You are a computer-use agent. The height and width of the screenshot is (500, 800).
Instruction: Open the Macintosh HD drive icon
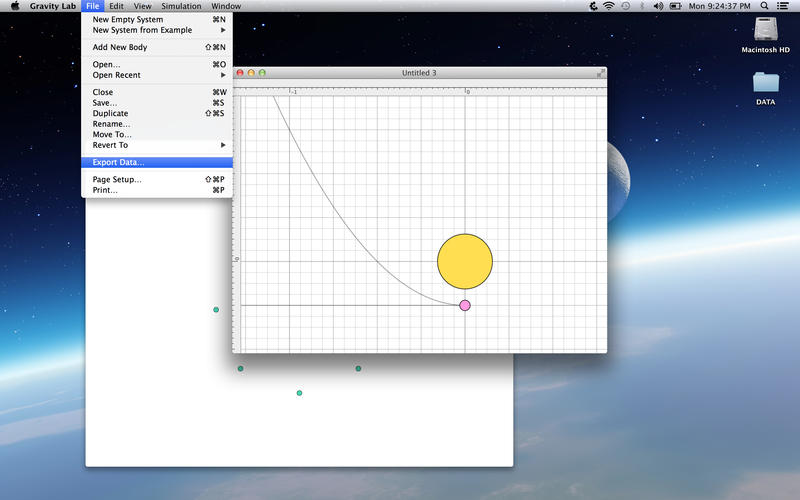click(765, 30)
